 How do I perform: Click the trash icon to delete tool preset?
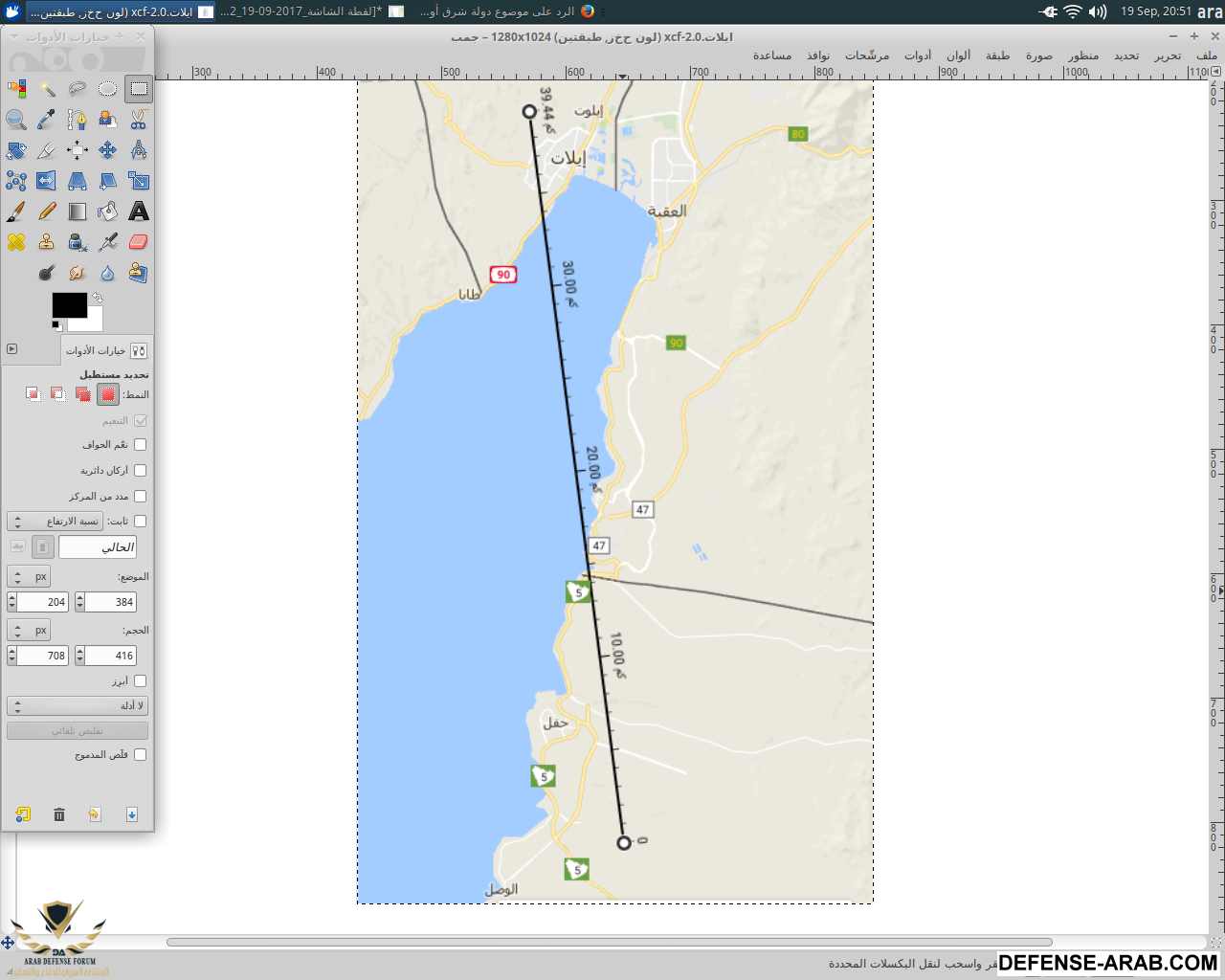(x=59, y=814)
